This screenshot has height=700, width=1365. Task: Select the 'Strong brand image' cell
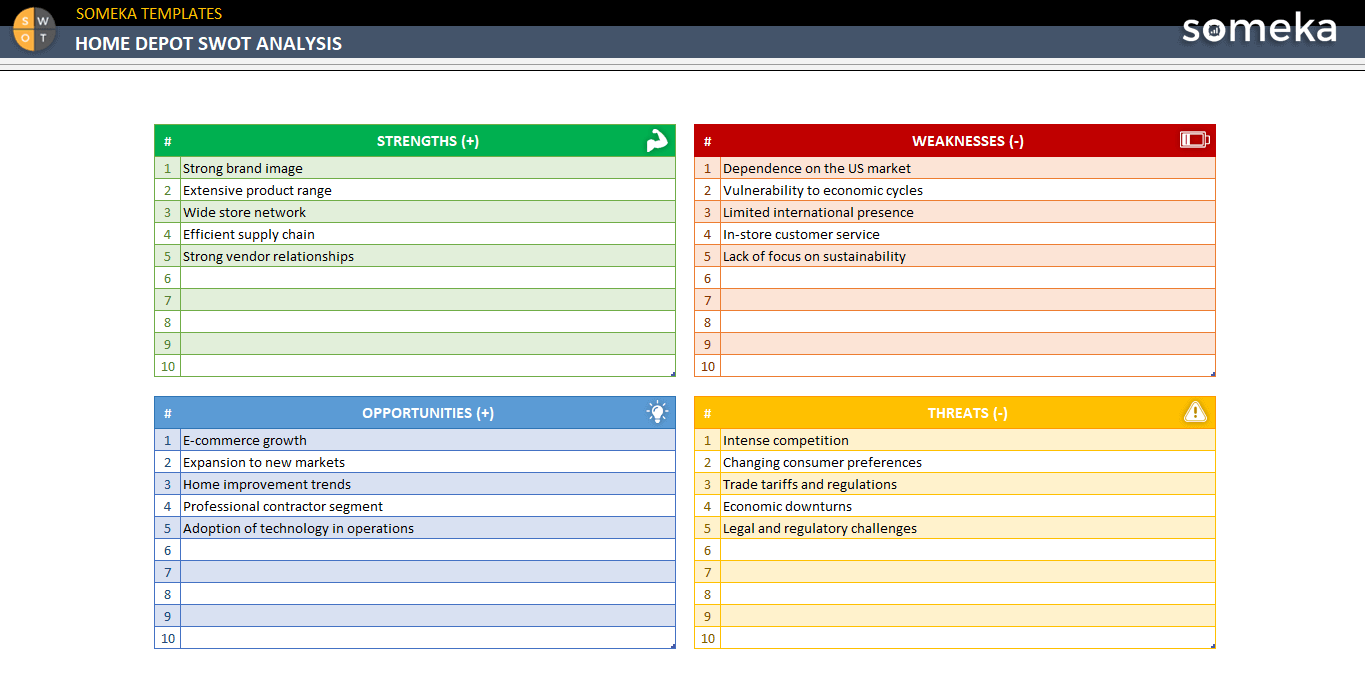point(428,168)
